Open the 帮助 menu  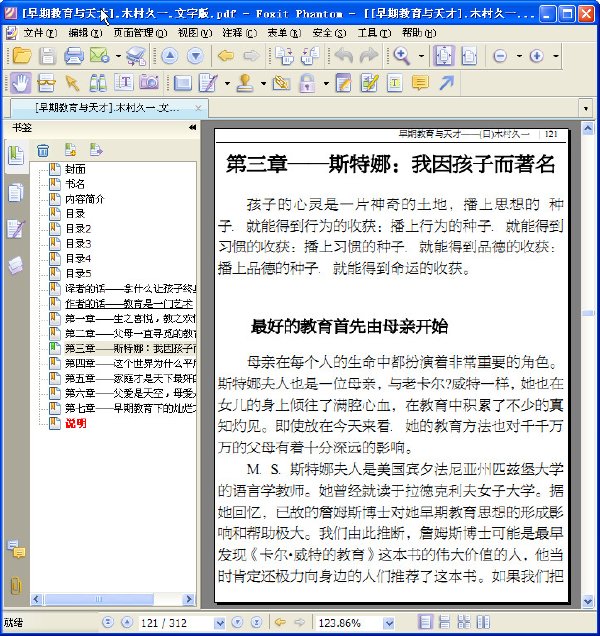pos(419,33)
